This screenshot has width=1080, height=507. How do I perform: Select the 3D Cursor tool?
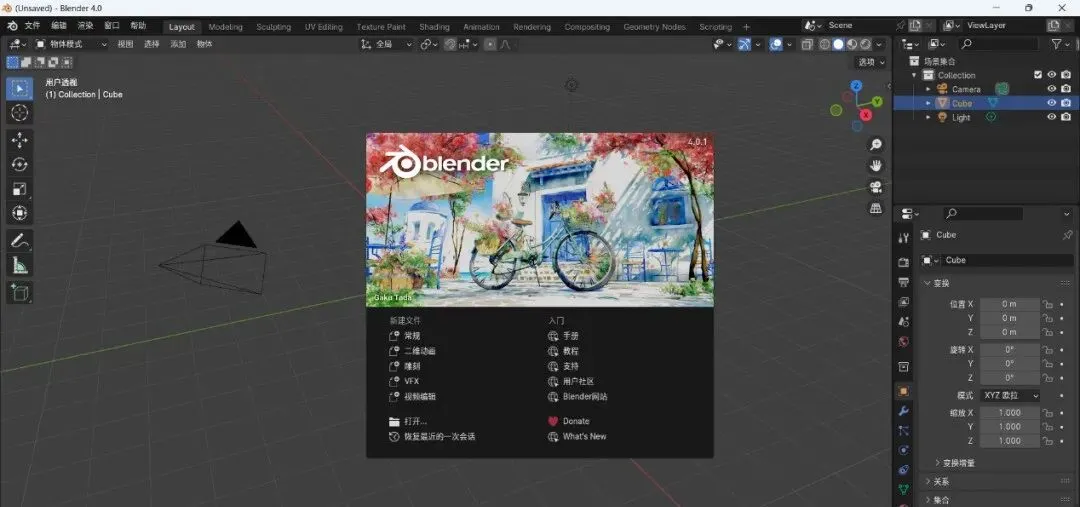(x=19, y=113)
